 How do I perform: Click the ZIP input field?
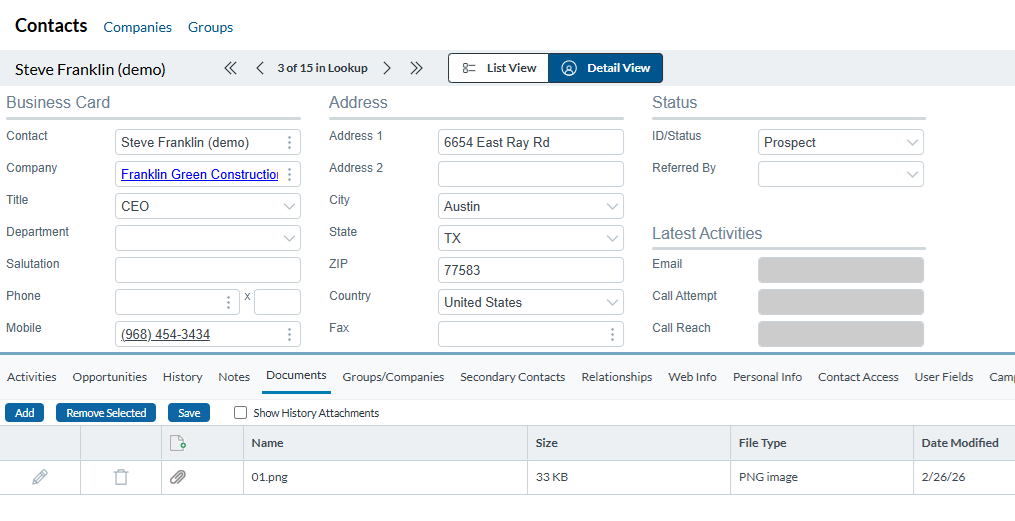click(x=531, y=270)
